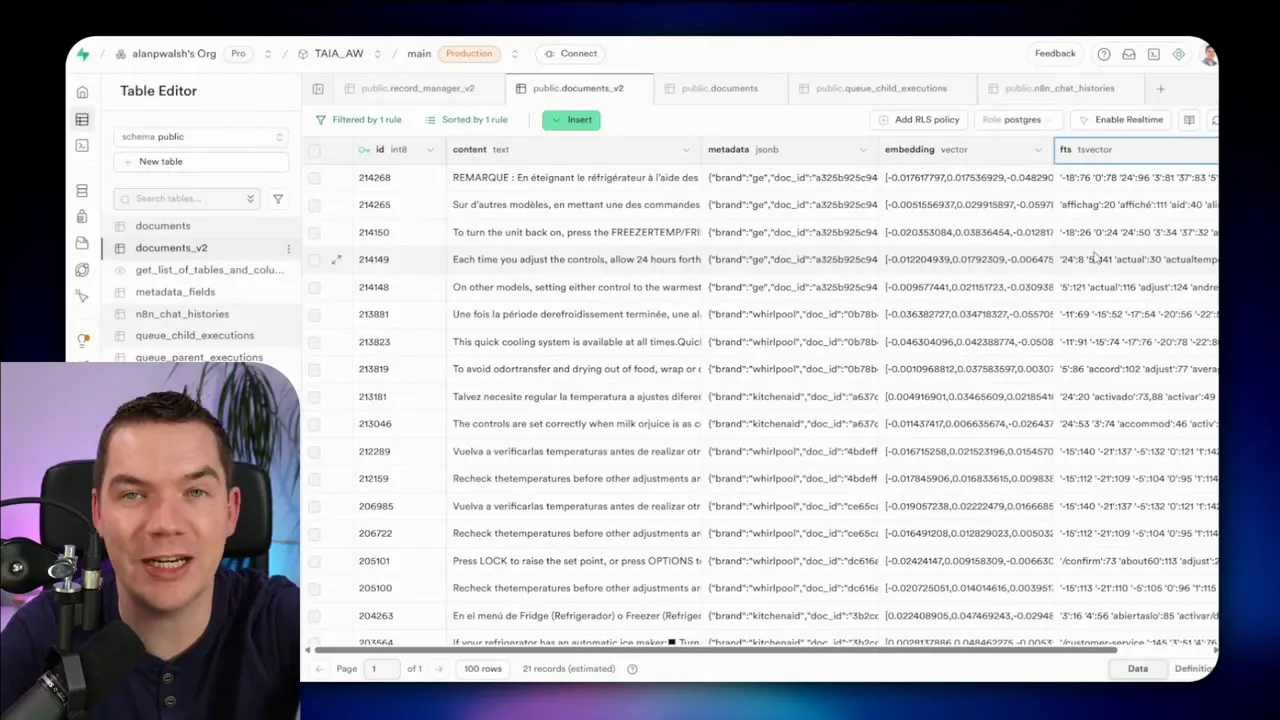The image size is (1280, 720).
Task: Check the checkbox for row 214268
Action: click(315, 178)
